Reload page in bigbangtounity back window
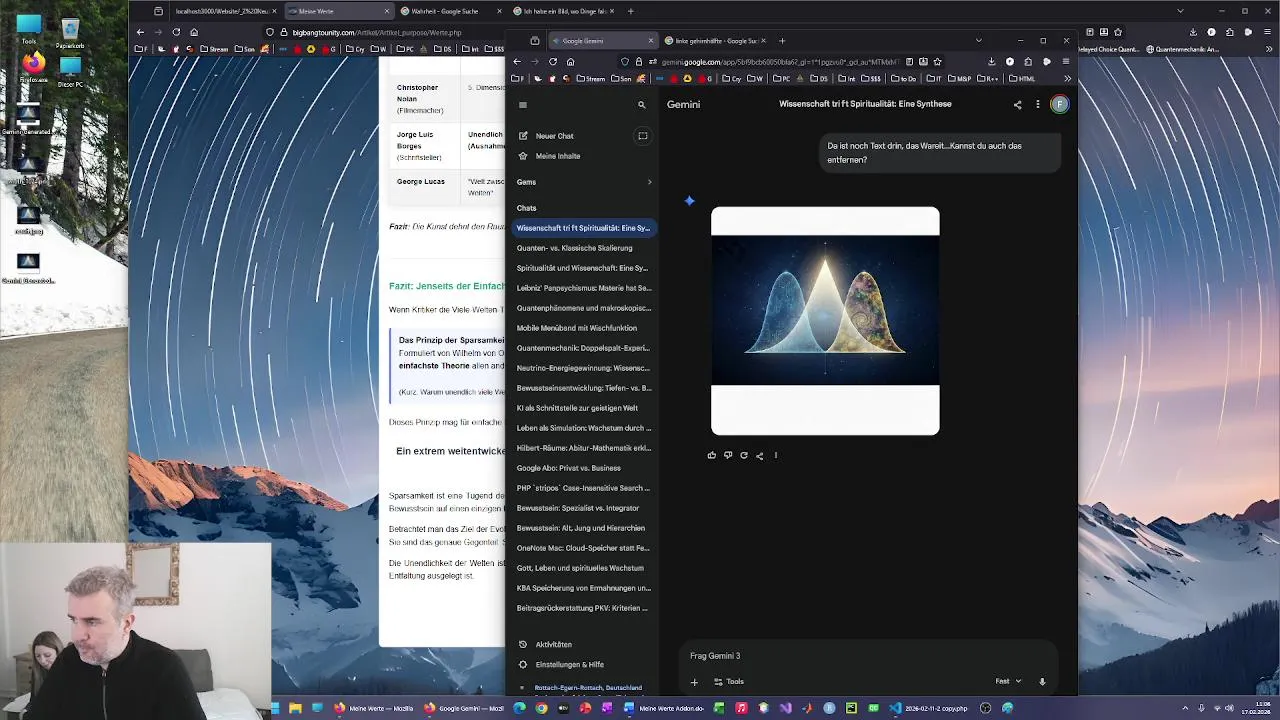 coord(176,32)
